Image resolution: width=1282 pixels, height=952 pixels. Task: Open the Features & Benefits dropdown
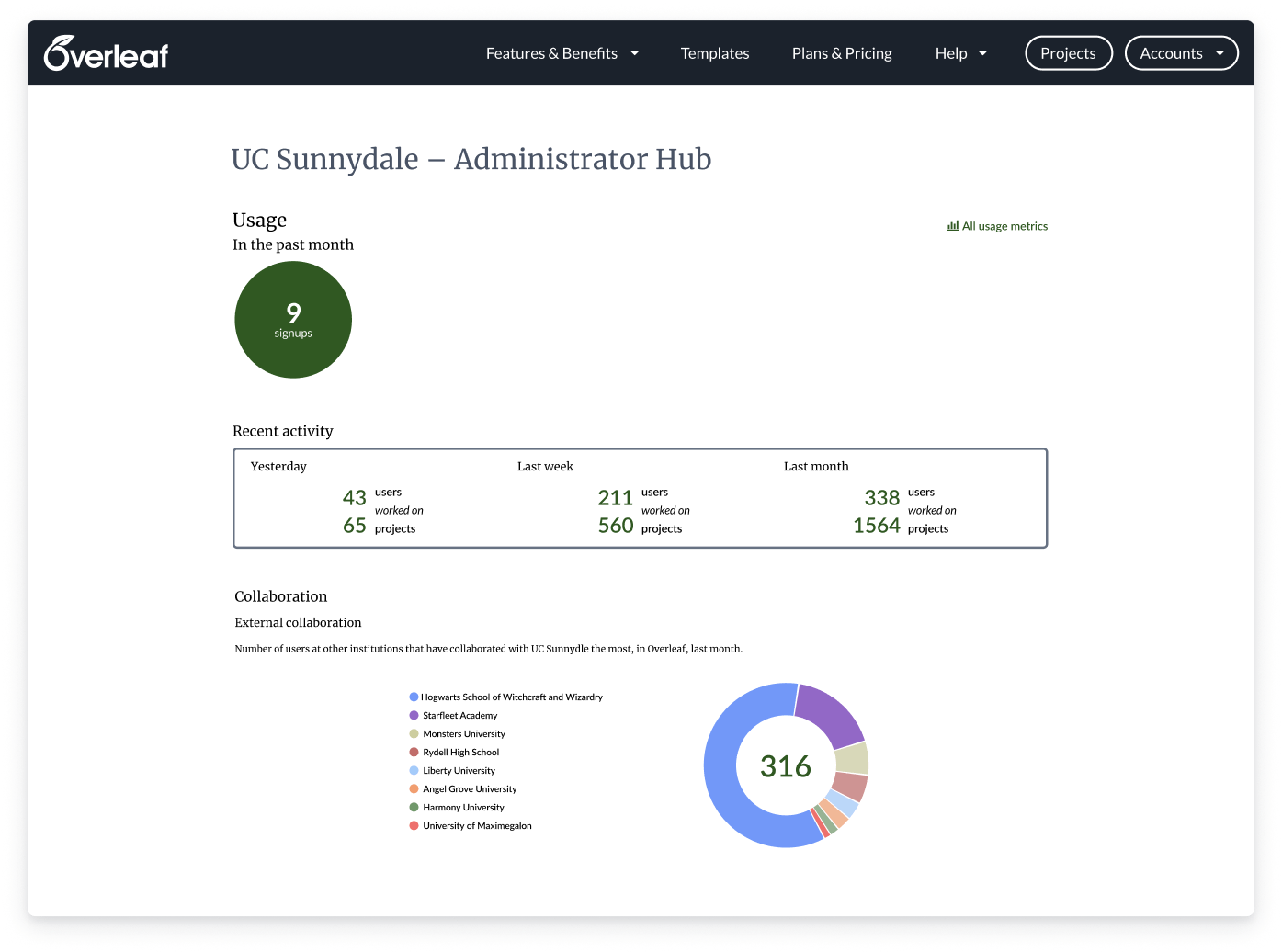[562, 52]
